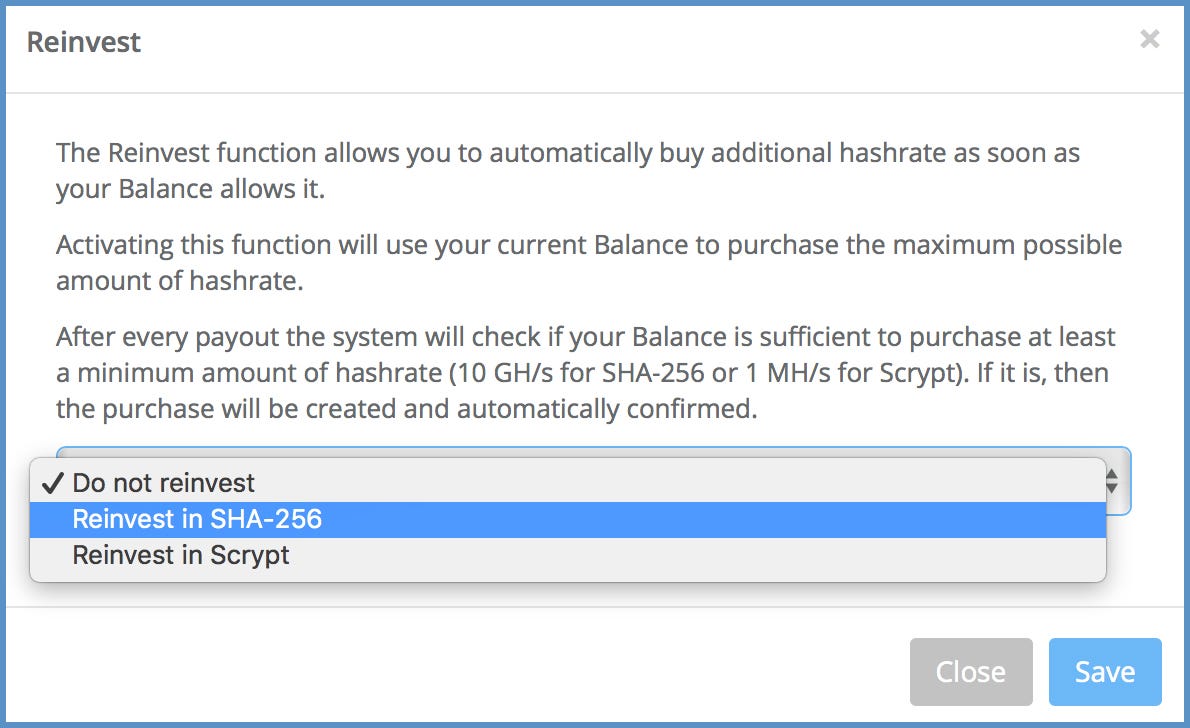
Task: Dismiss the Reinvest dialog with the X icon
Action: click(1149, 39)
